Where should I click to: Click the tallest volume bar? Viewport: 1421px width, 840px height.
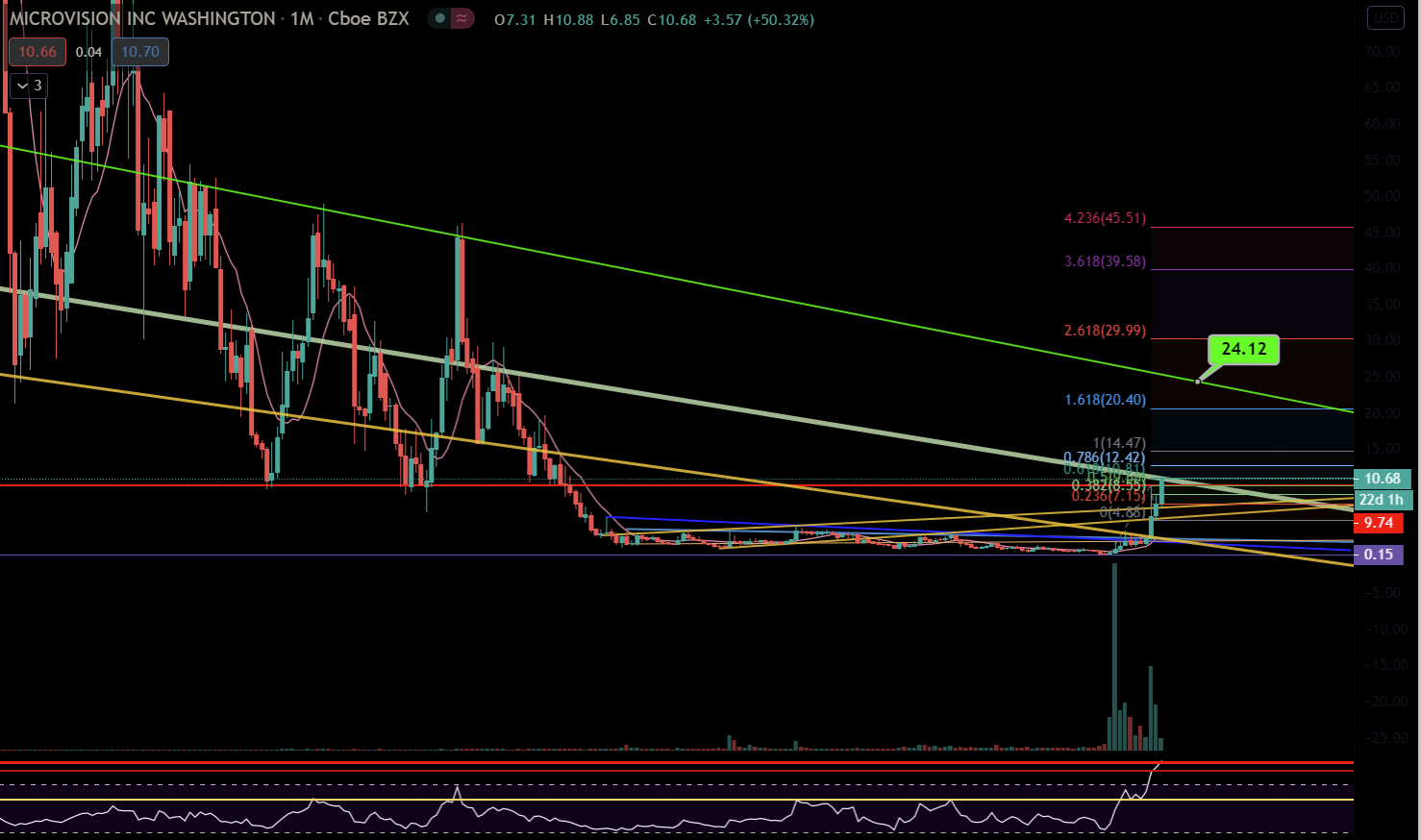click(1114, 655)
